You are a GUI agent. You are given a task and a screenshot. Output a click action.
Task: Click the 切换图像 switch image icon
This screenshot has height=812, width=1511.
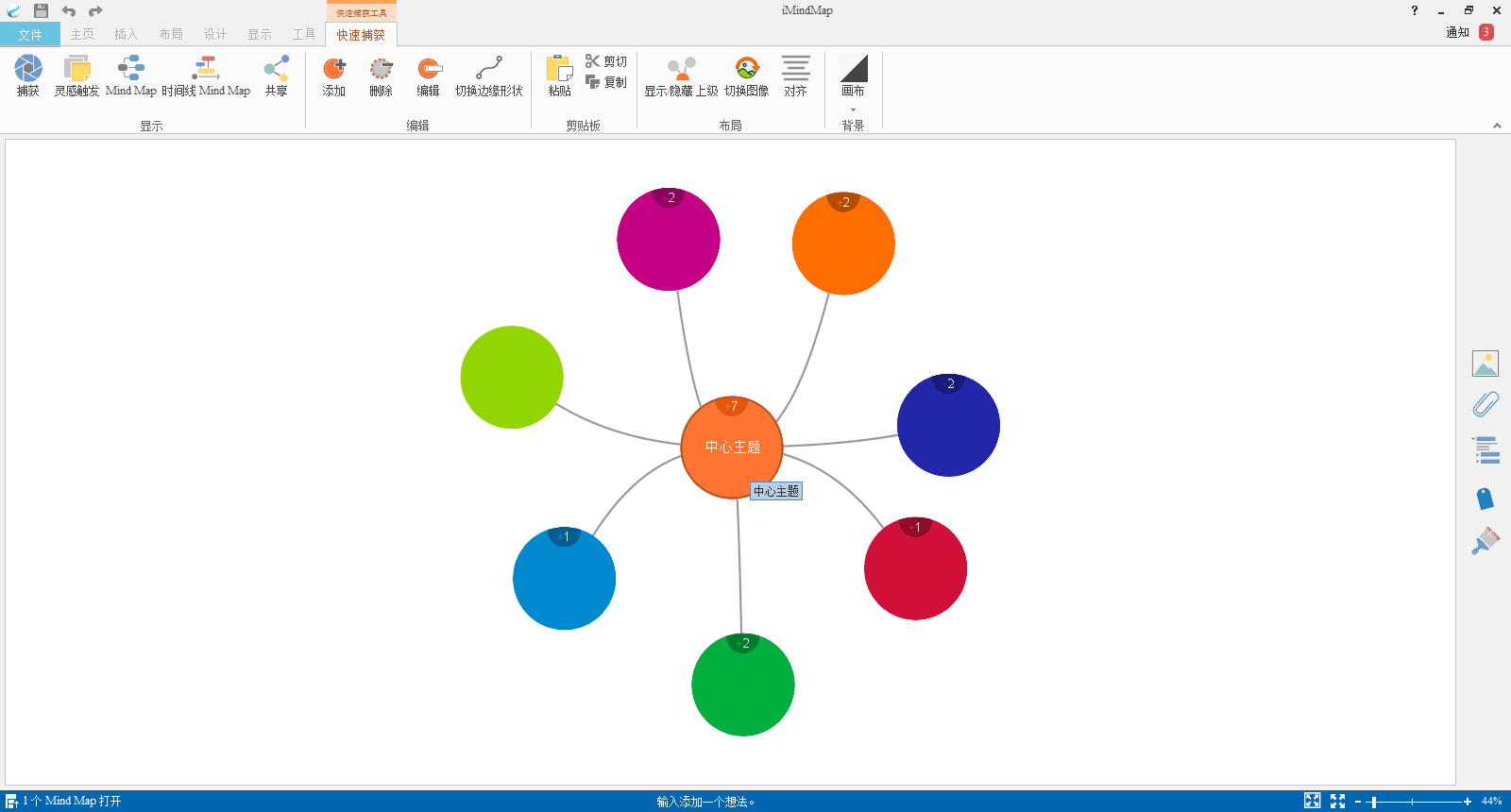746,69
